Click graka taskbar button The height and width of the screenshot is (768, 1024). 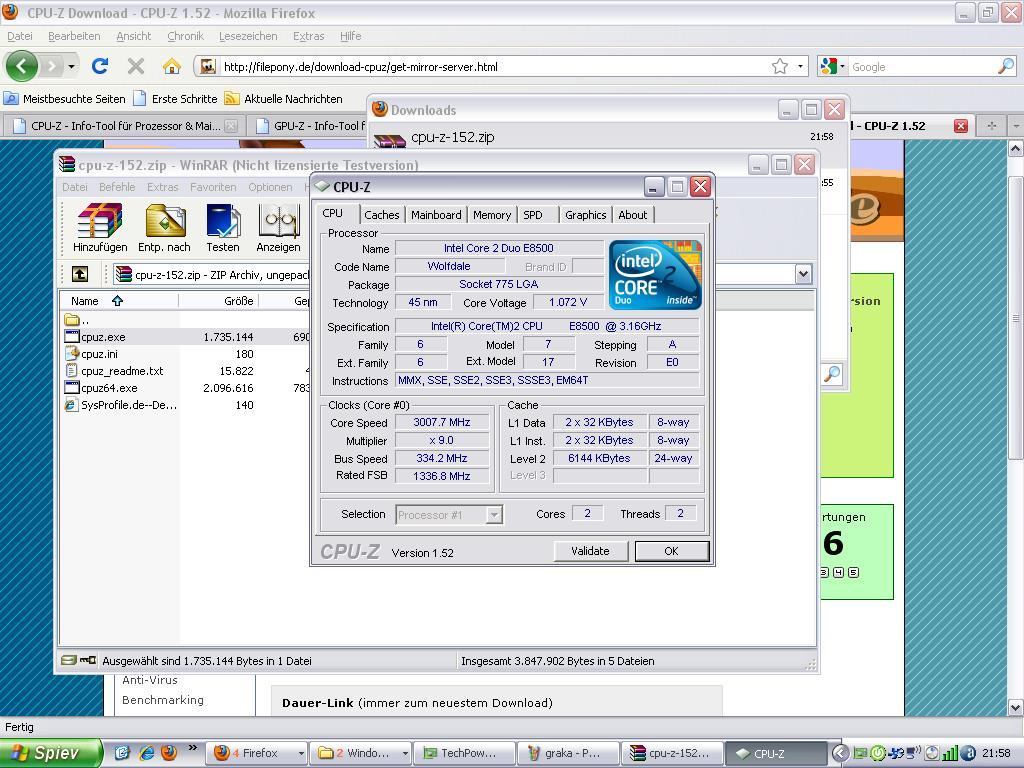coord(568,753)
